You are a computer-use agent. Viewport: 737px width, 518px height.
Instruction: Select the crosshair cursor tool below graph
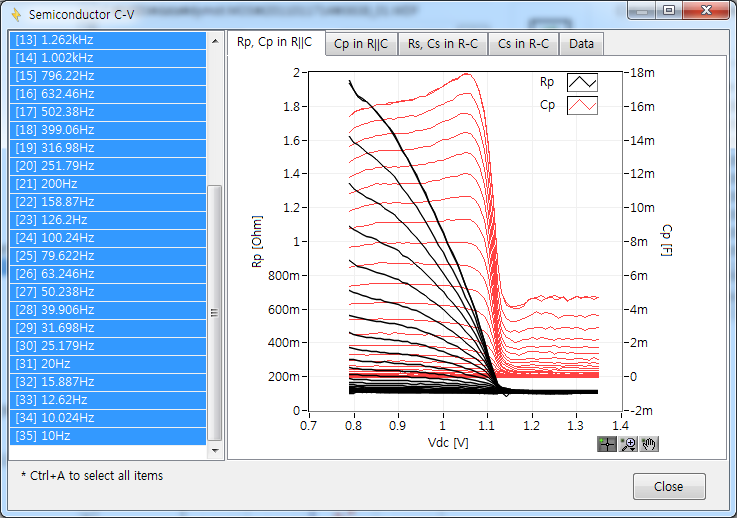607,444
